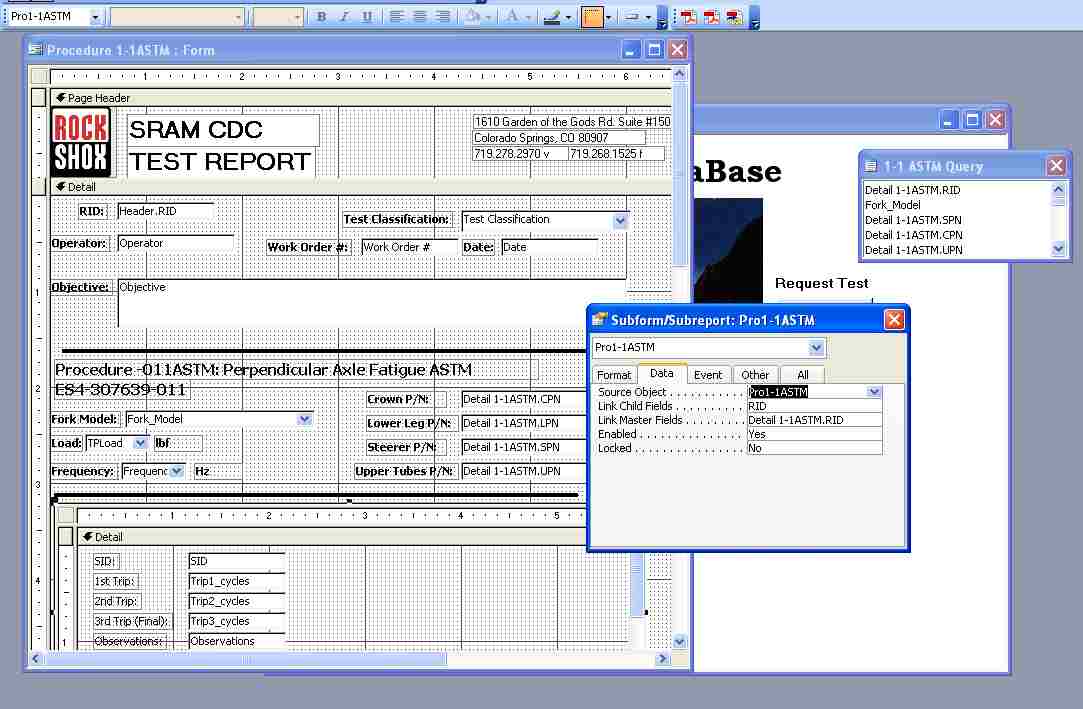The width and height of the screenshot is (1083, 709).
Task: Click the first red PDF toolbar icon
Action: (x=688, y=17)
